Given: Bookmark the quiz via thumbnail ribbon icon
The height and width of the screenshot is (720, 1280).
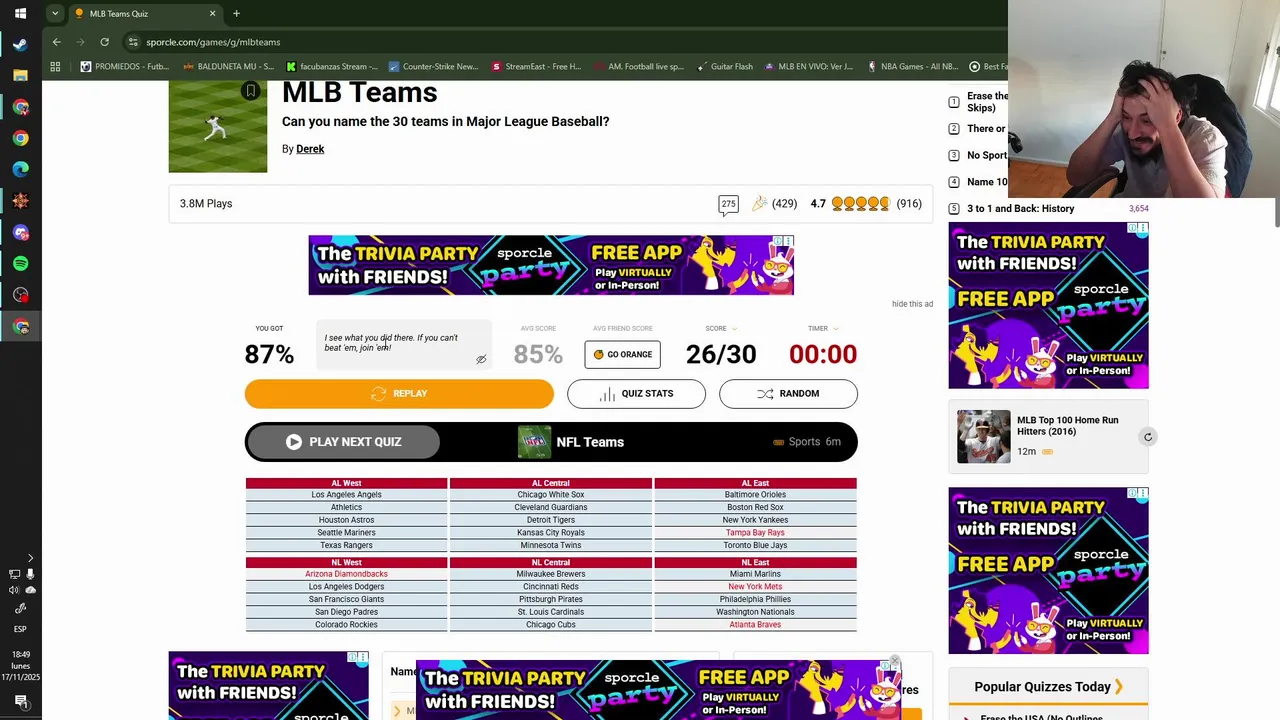Looking at the screenshot, I should (x=251, y=91).
